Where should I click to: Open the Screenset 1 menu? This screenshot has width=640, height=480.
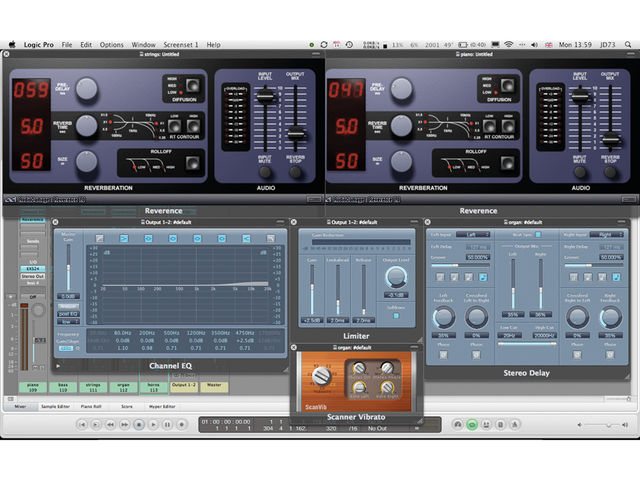coord(180,45)
